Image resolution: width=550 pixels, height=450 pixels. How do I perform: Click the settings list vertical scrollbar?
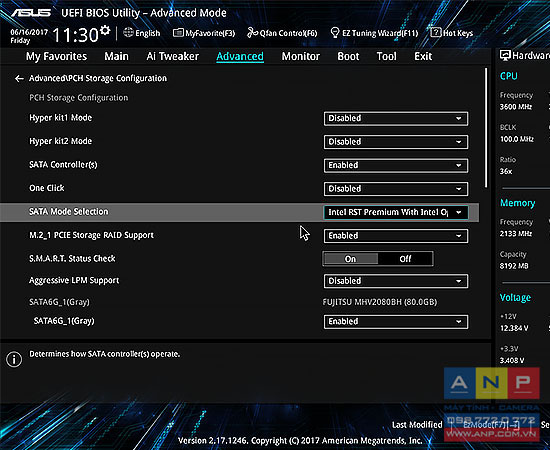pyautogui.click(x=486, y=128)
